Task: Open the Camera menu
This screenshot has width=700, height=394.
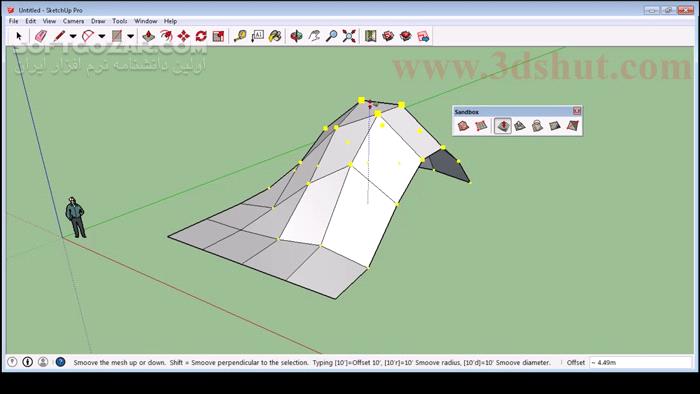Action: pyautogui.click(x=73, y=21)
